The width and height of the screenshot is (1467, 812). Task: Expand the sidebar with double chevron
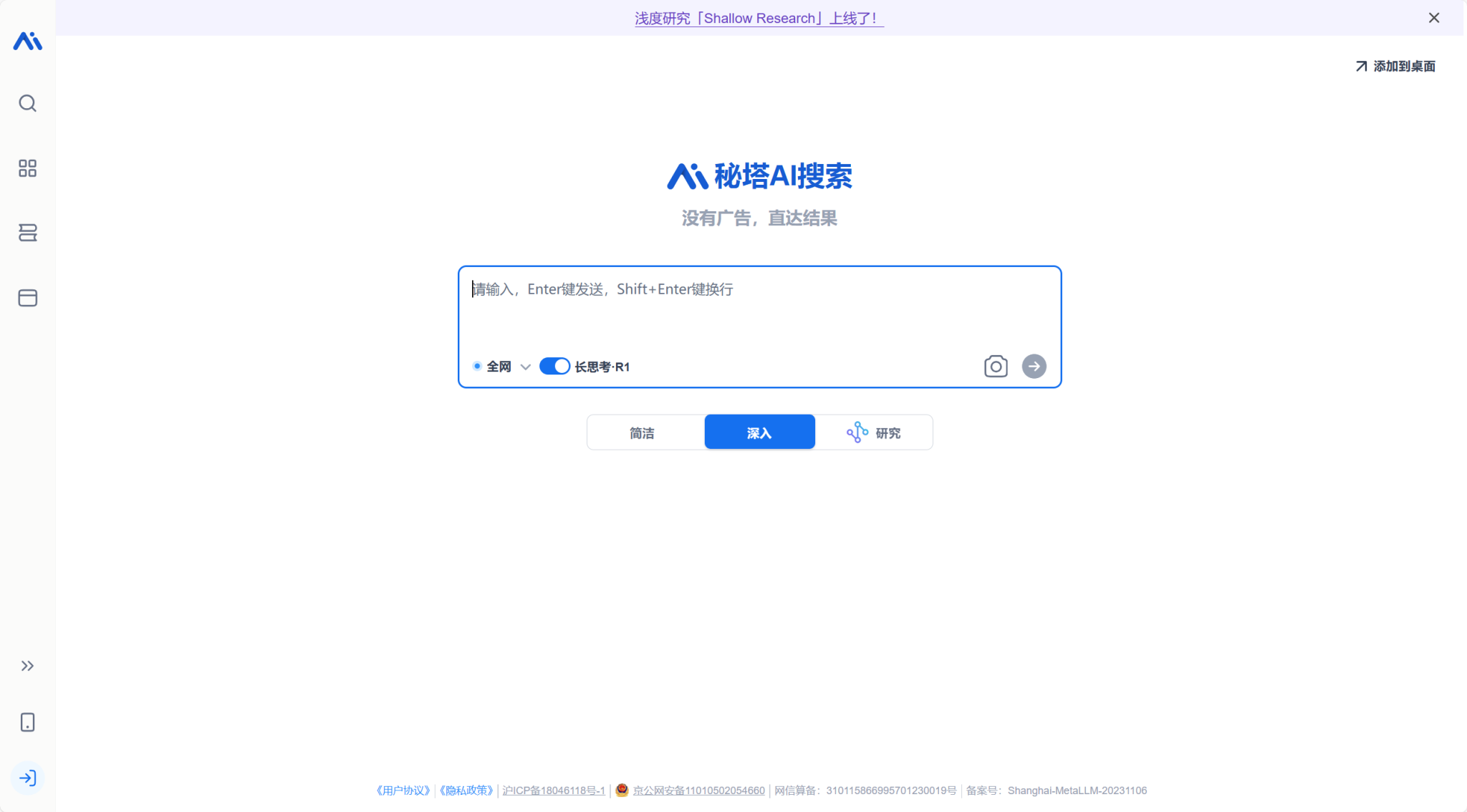click(x=28, y=666)
